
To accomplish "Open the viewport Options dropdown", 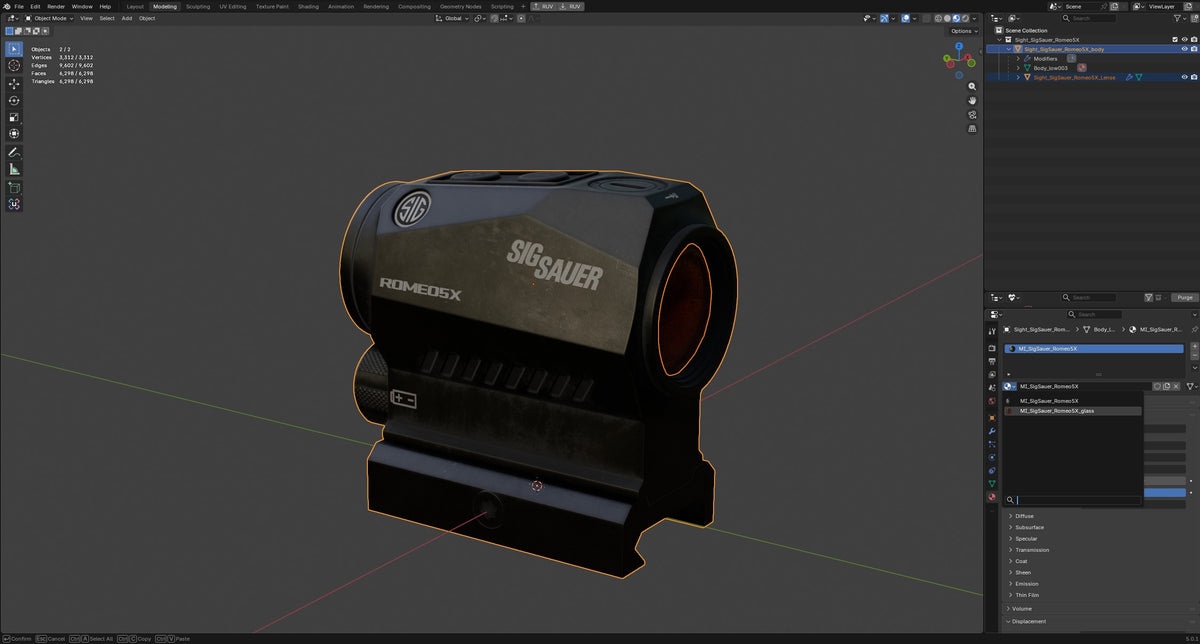I will [963, 31].
